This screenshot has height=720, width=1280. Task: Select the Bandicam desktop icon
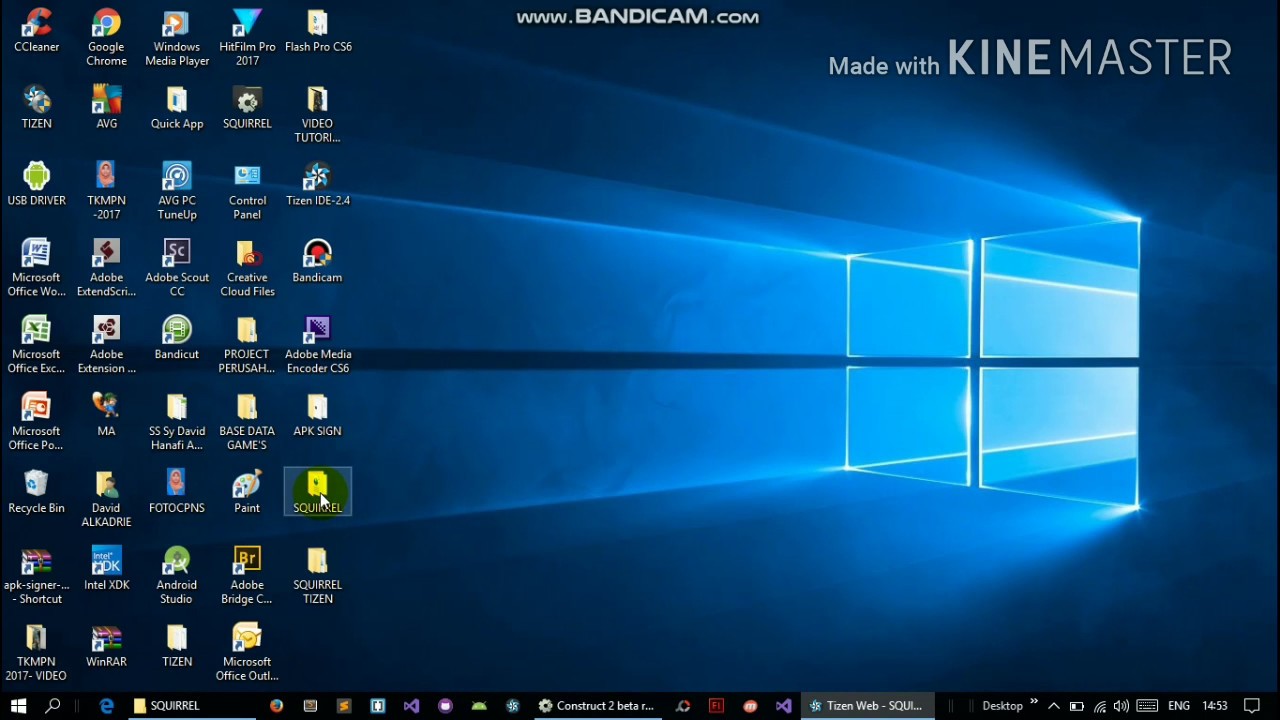[x=318, y=261]
